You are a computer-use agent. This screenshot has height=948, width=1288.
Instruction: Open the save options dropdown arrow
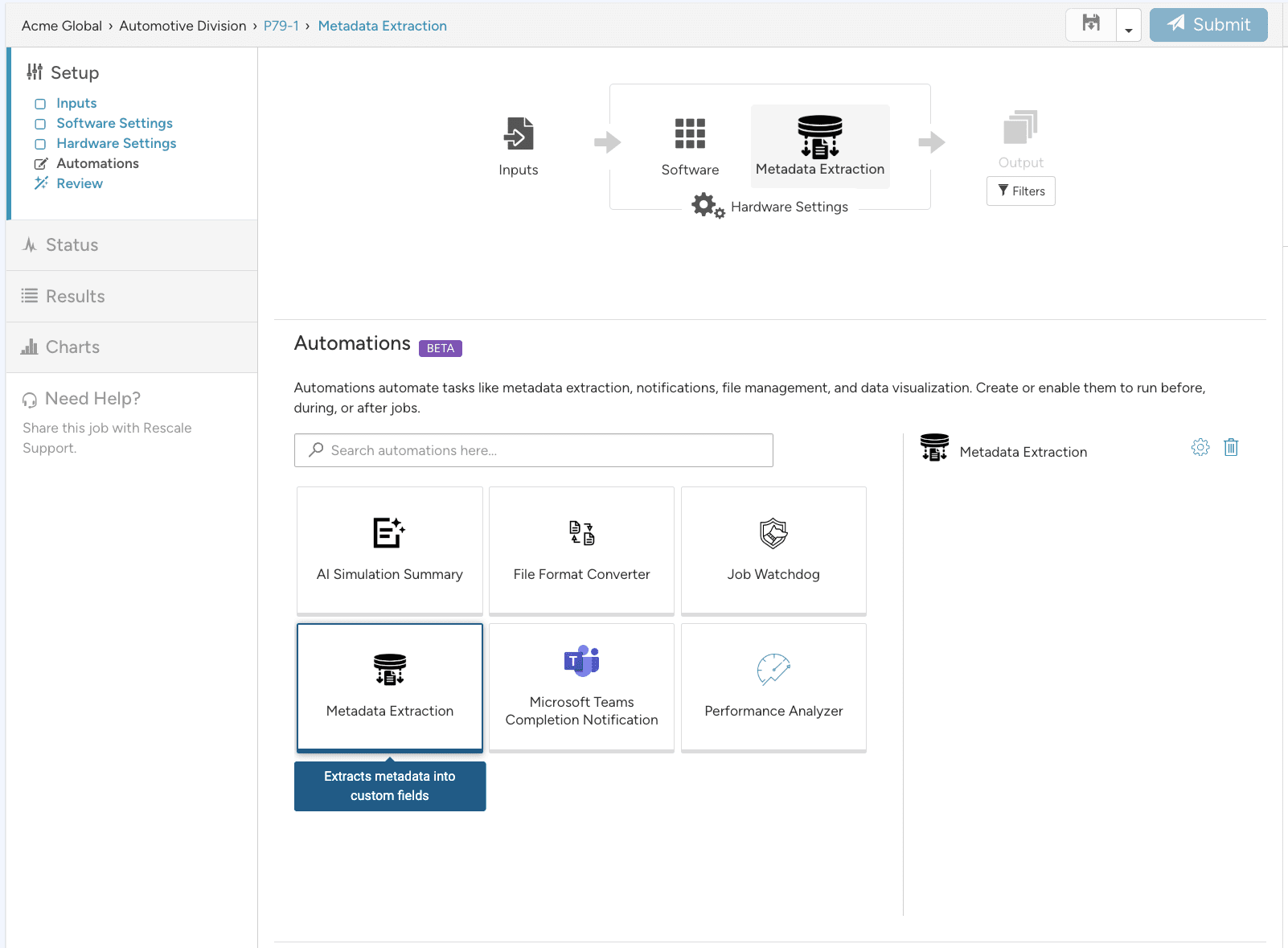tap(1129, 27)
